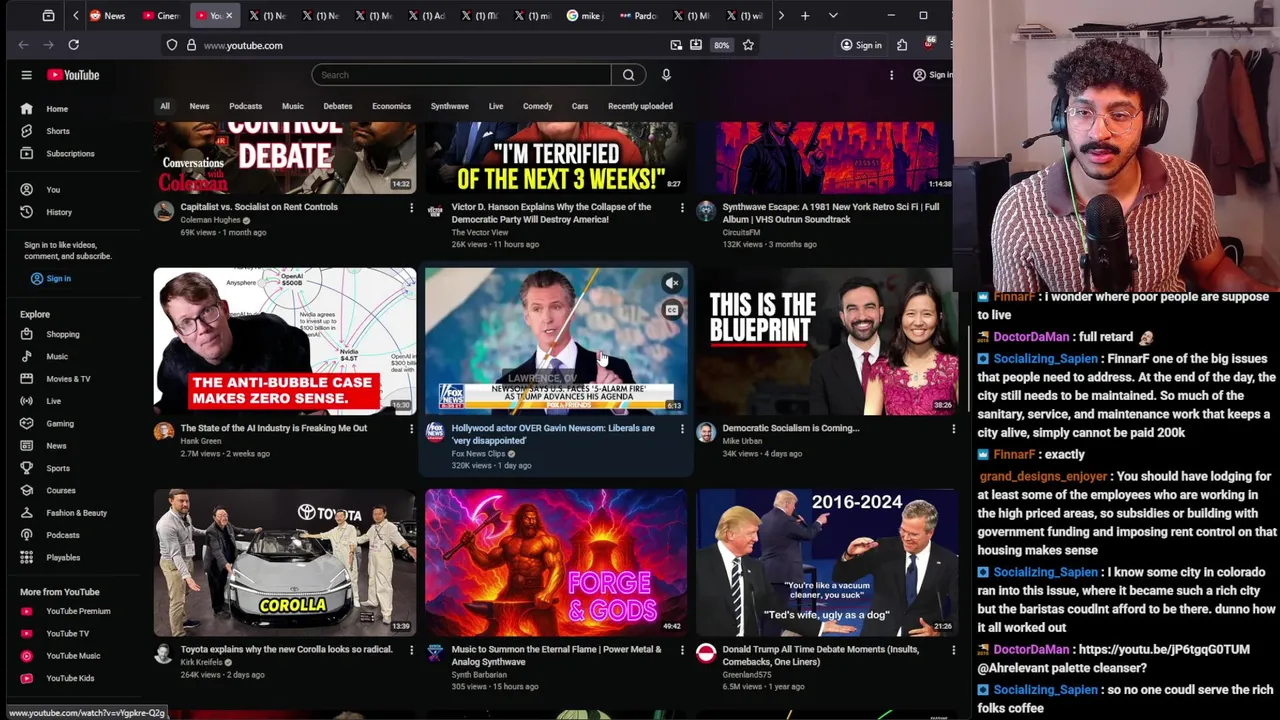Select the Synthwave filter chip

(x=450, y=106)
